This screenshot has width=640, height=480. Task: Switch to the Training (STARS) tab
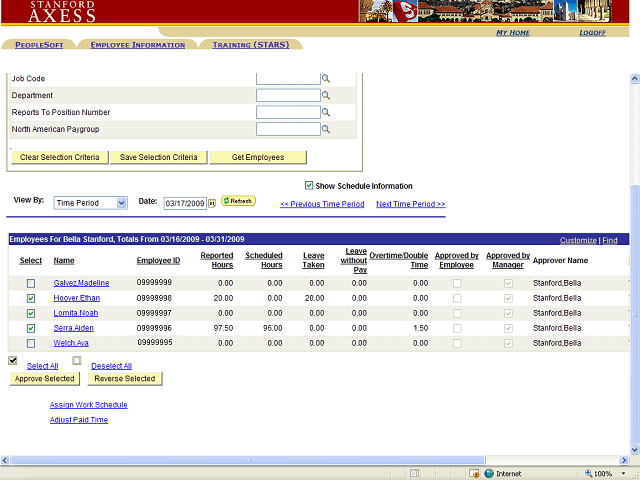point(251,45)
